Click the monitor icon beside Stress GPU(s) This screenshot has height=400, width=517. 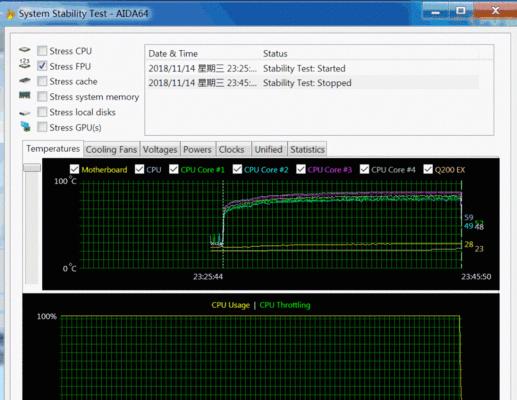(25, 126)
